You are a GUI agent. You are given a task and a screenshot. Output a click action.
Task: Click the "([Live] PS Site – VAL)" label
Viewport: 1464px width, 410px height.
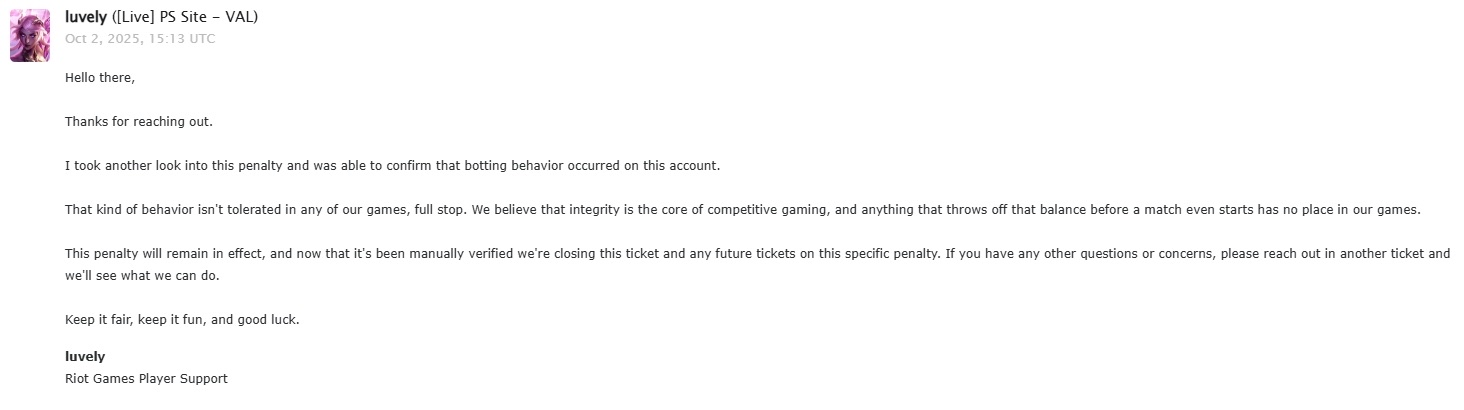185,17
